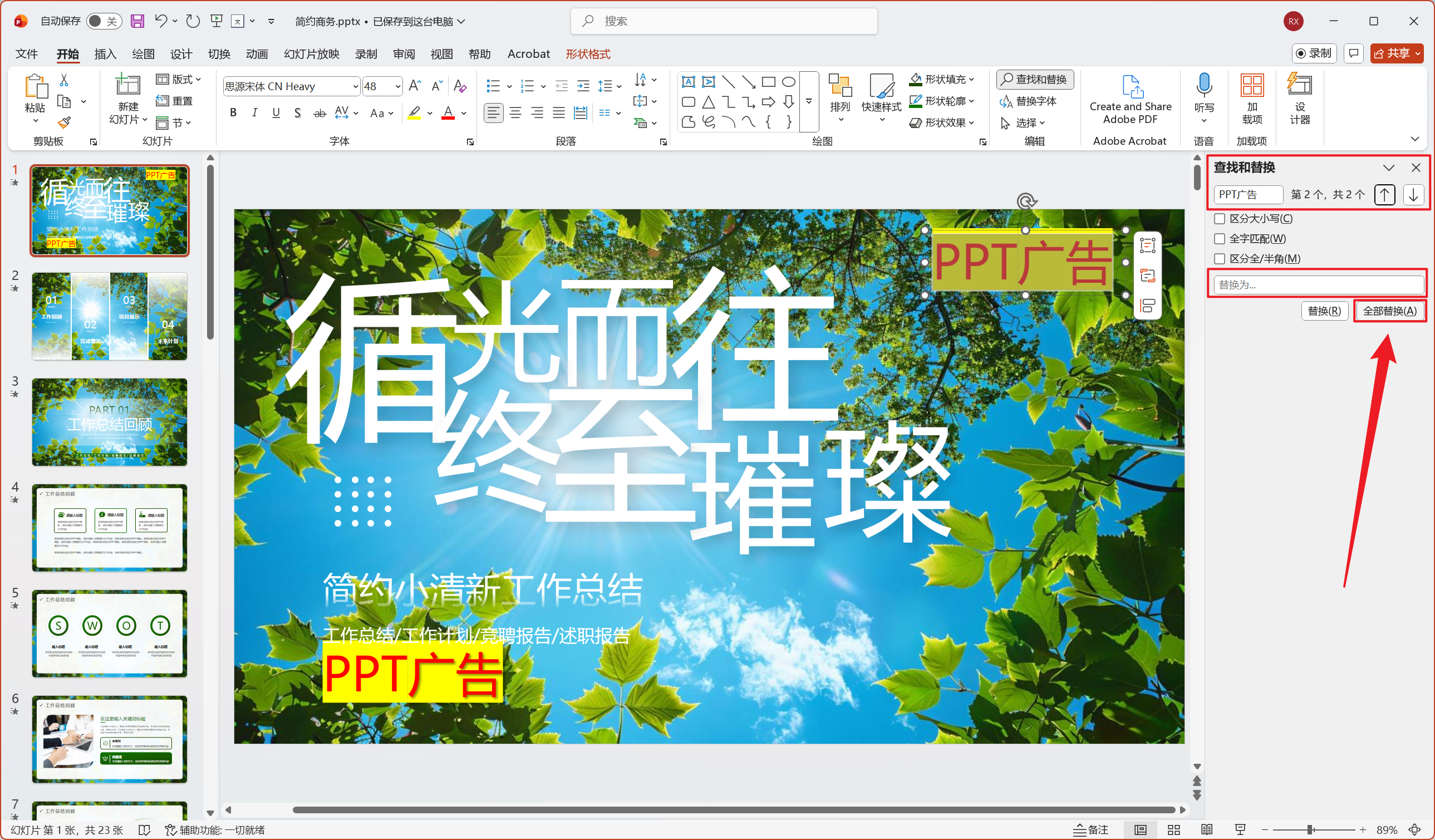The height and width of the screenshot is (840, 1435).
Task: Expand the 形状填充 shape fill menu
Action: point(971,79)
